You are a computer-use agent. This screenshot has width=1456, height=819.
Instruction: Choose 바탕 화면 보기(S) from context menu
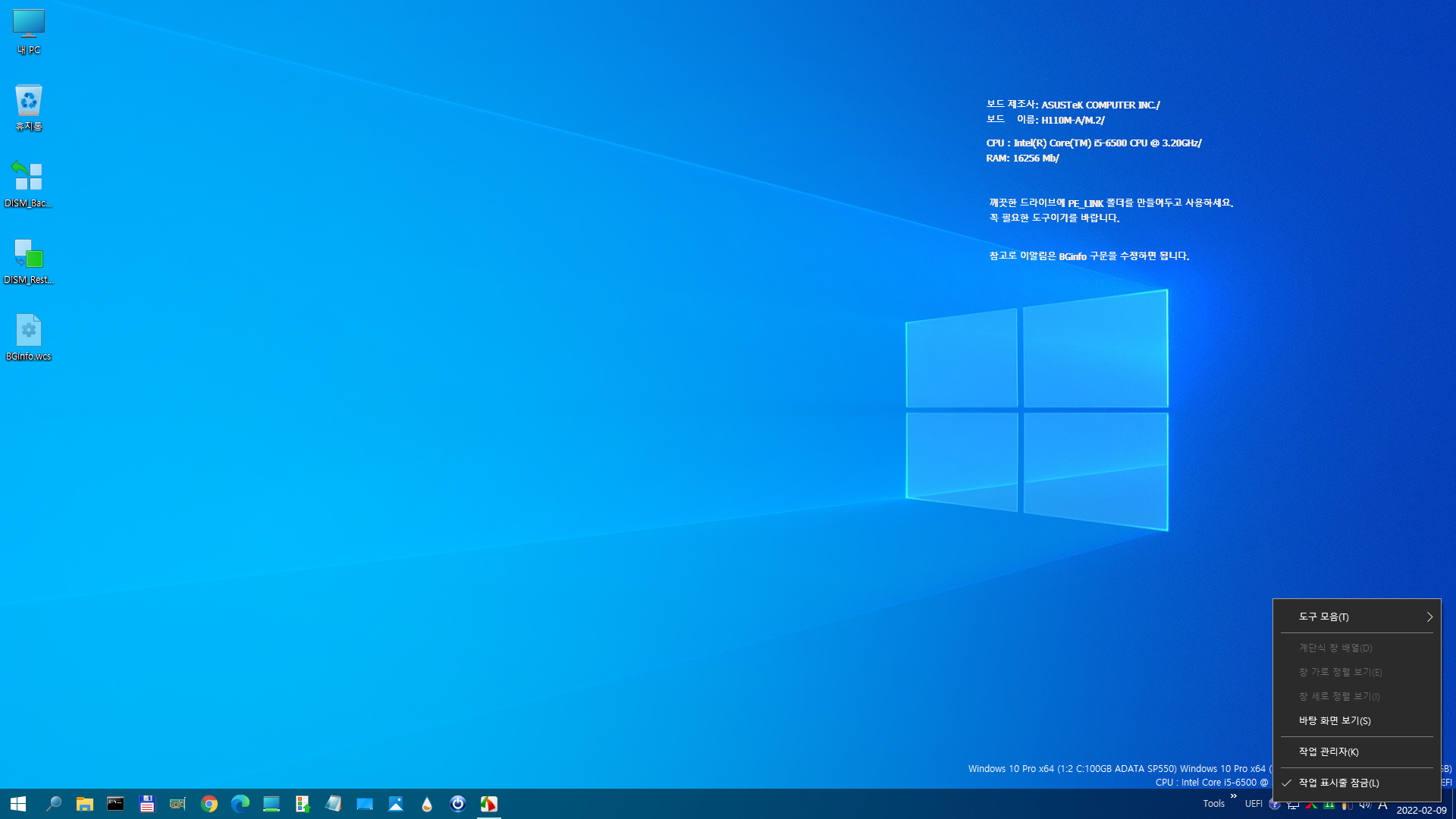click(1357, 720)
